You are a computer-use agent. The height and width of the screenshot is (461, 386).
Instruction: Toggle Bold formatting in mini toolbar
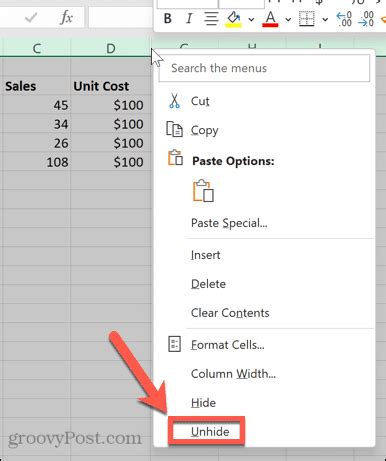pyautogui.click(x=168, y=19)
